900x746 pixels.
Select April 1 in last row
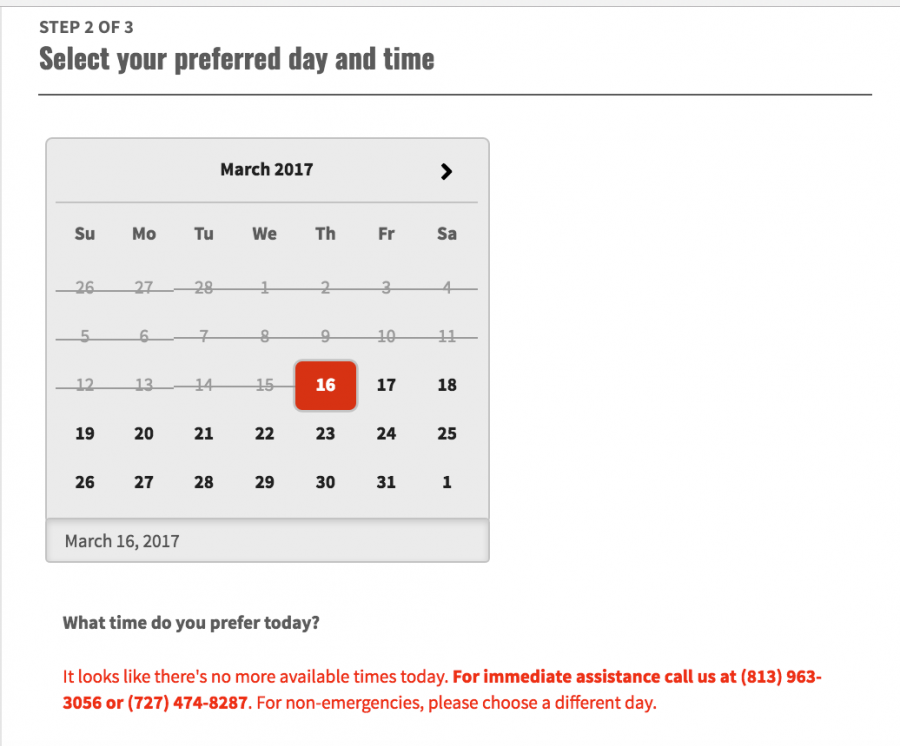click(x=447, y=482)
